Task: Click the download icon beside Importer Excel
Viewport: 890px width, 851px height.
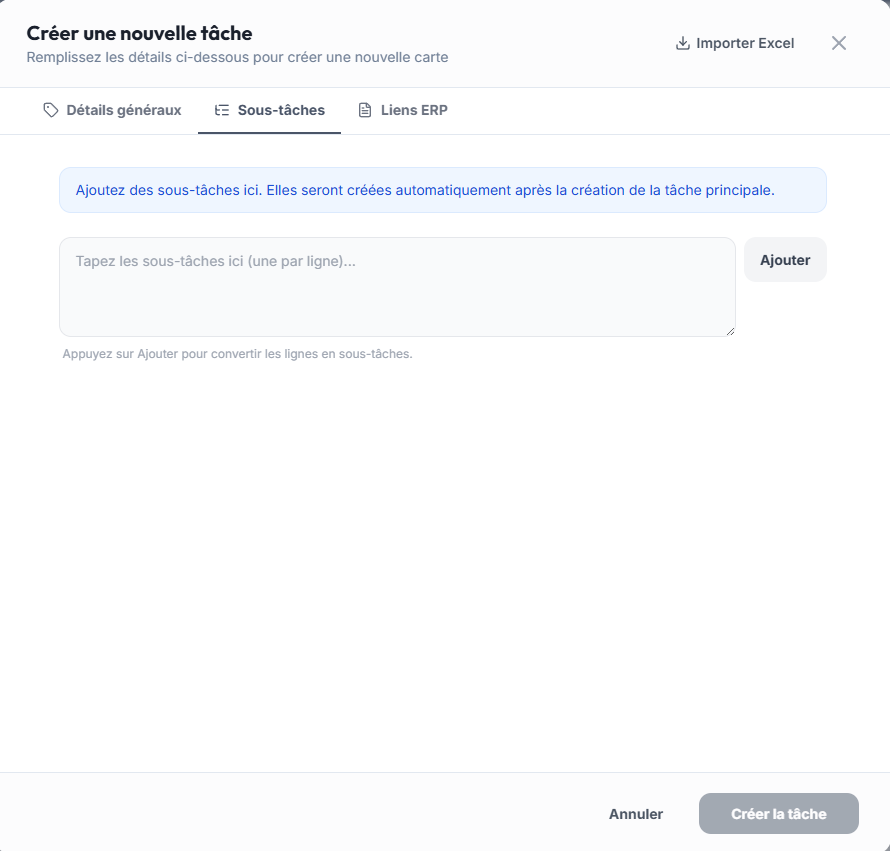Action: pyautogui.click(x=683, y=43)
